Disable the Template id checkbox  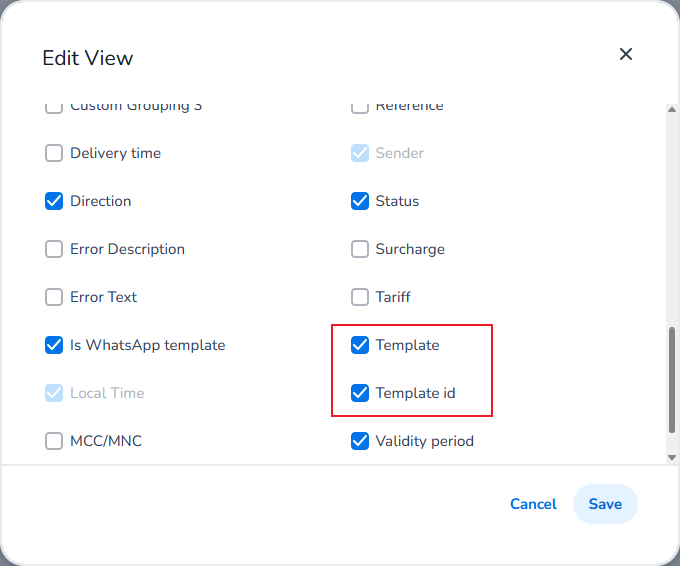tap(360, 393)
